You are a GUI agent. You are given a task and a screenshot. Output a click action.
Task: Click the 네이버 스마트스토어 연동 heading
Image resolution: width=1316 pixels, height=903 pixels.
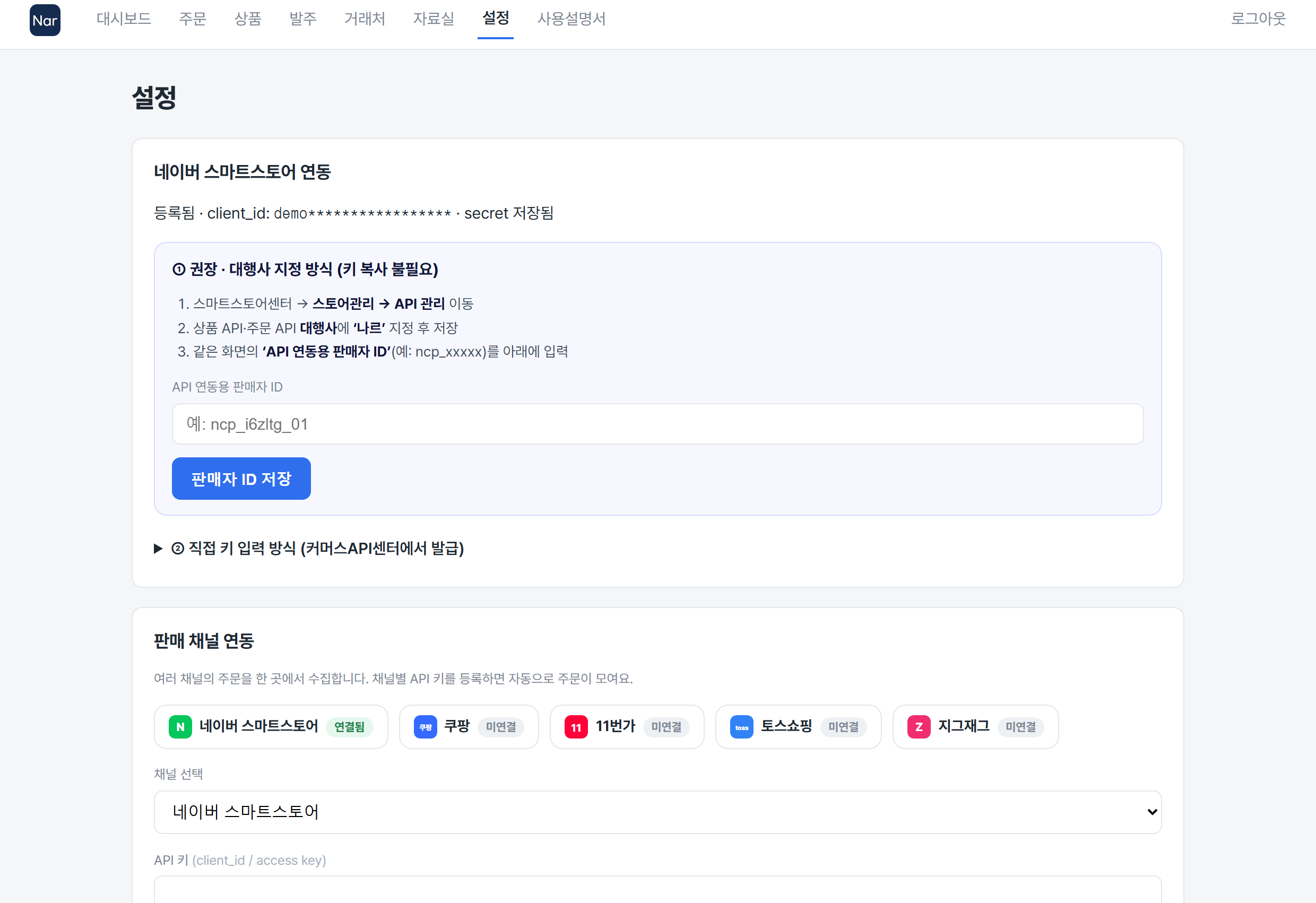coord(243,171)
